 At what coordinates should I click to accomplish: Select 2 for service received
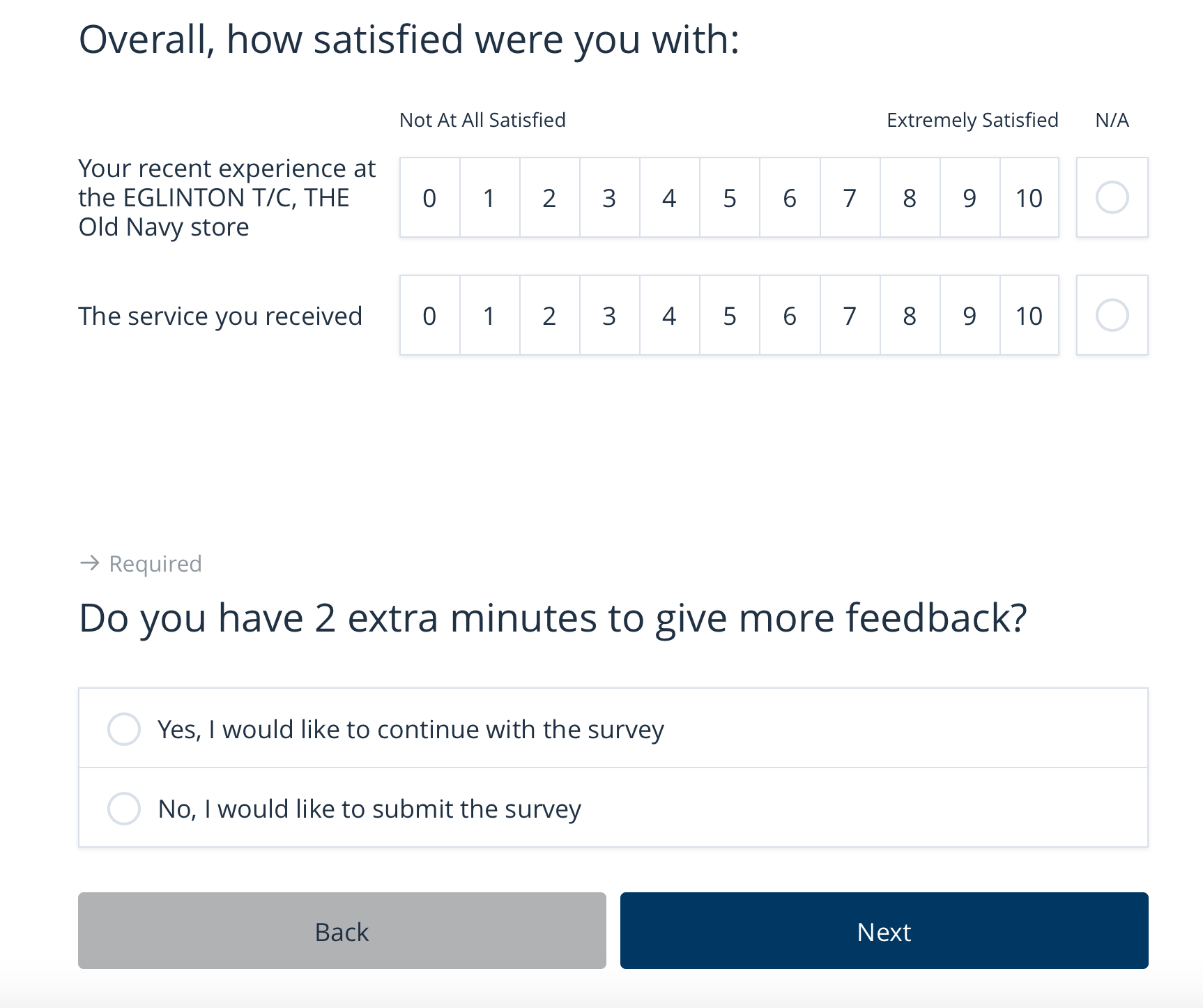549,316
